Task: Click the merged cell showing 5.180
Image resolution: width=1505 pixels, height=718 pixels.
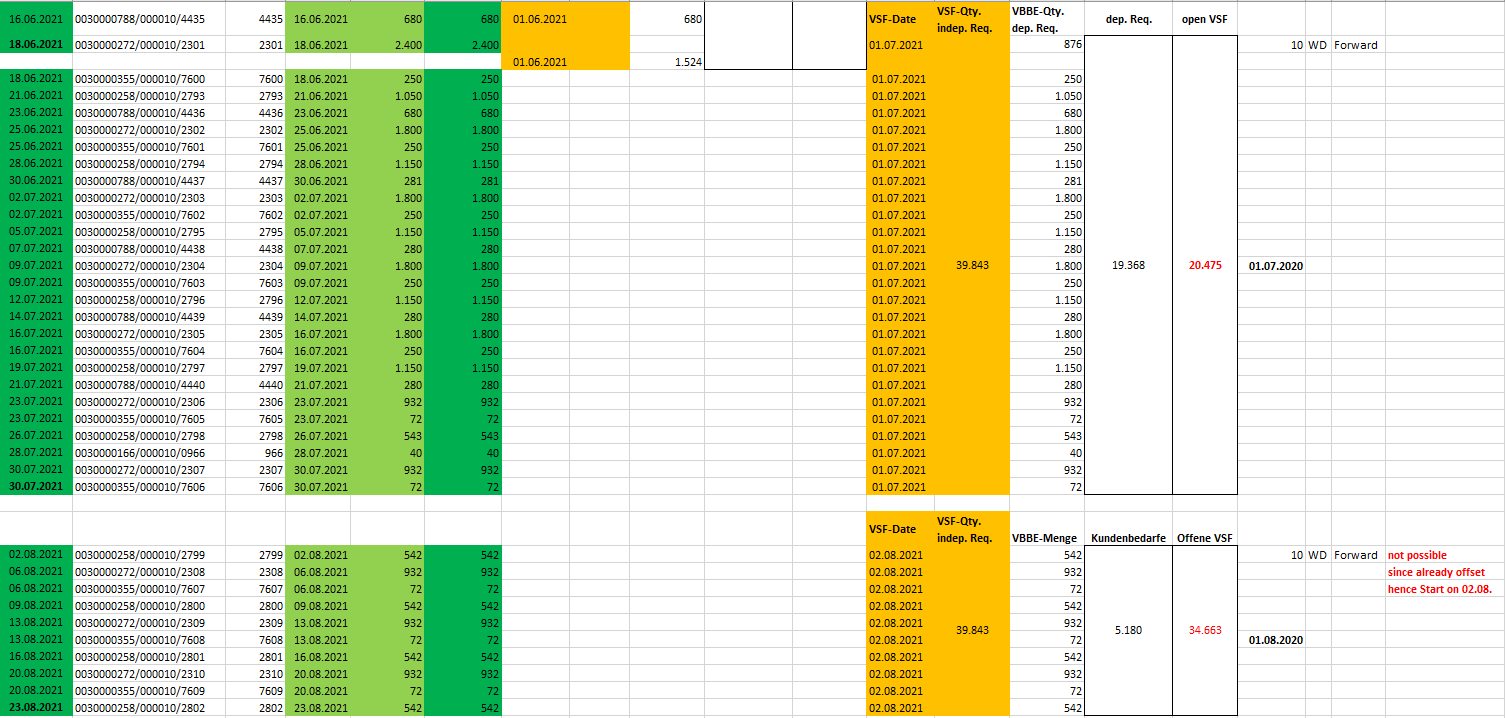Action: click(x=1127, y=630)
